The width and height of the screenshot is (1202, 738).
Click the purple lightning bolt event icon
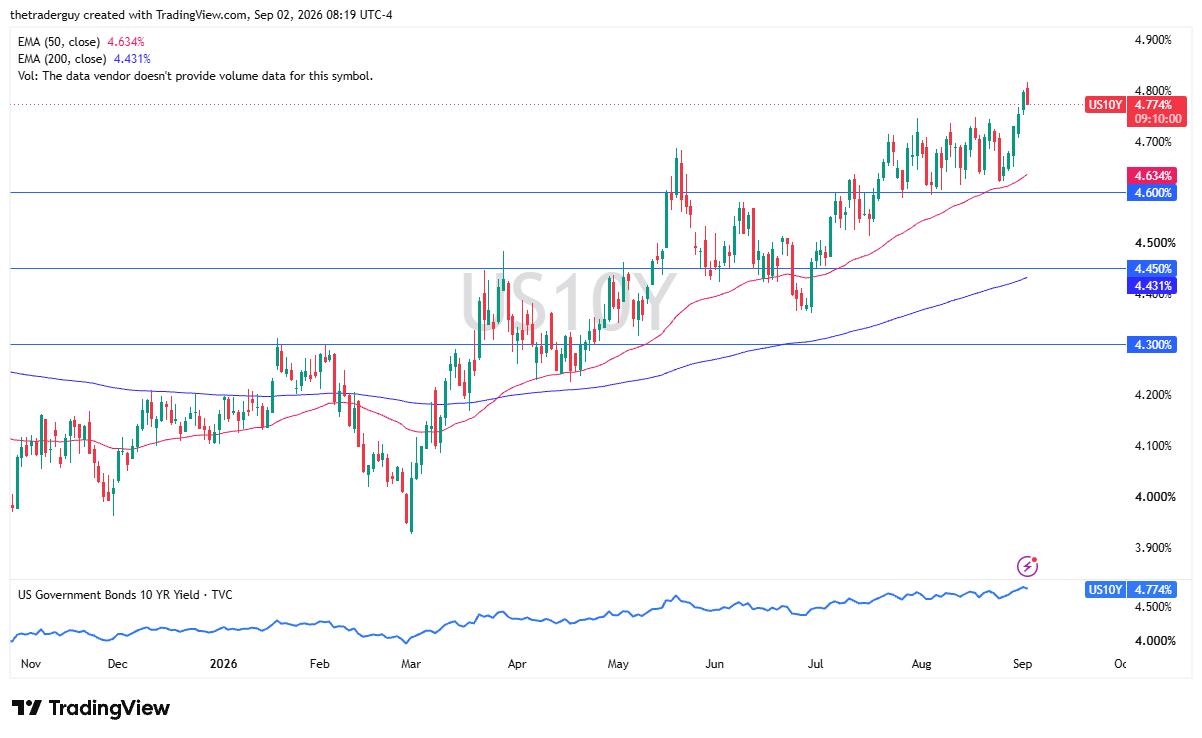(x=1028, y=566)
